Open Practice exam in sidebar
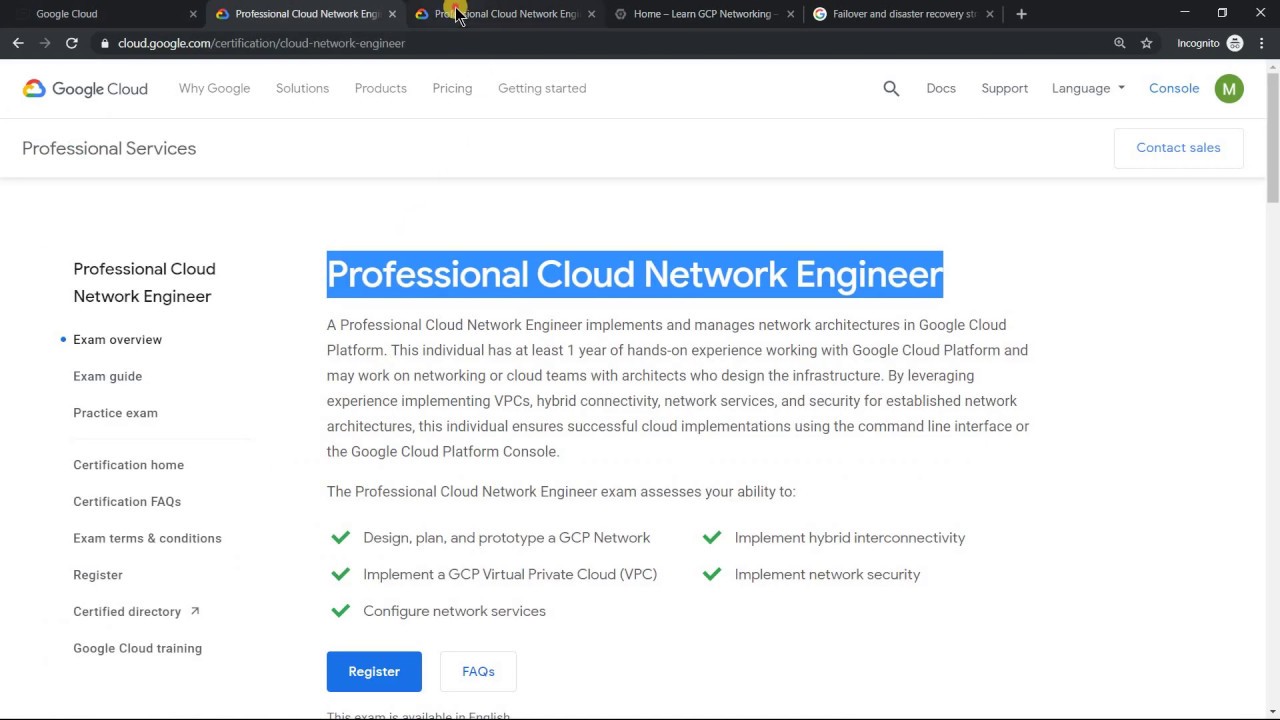 pos(115,413)
